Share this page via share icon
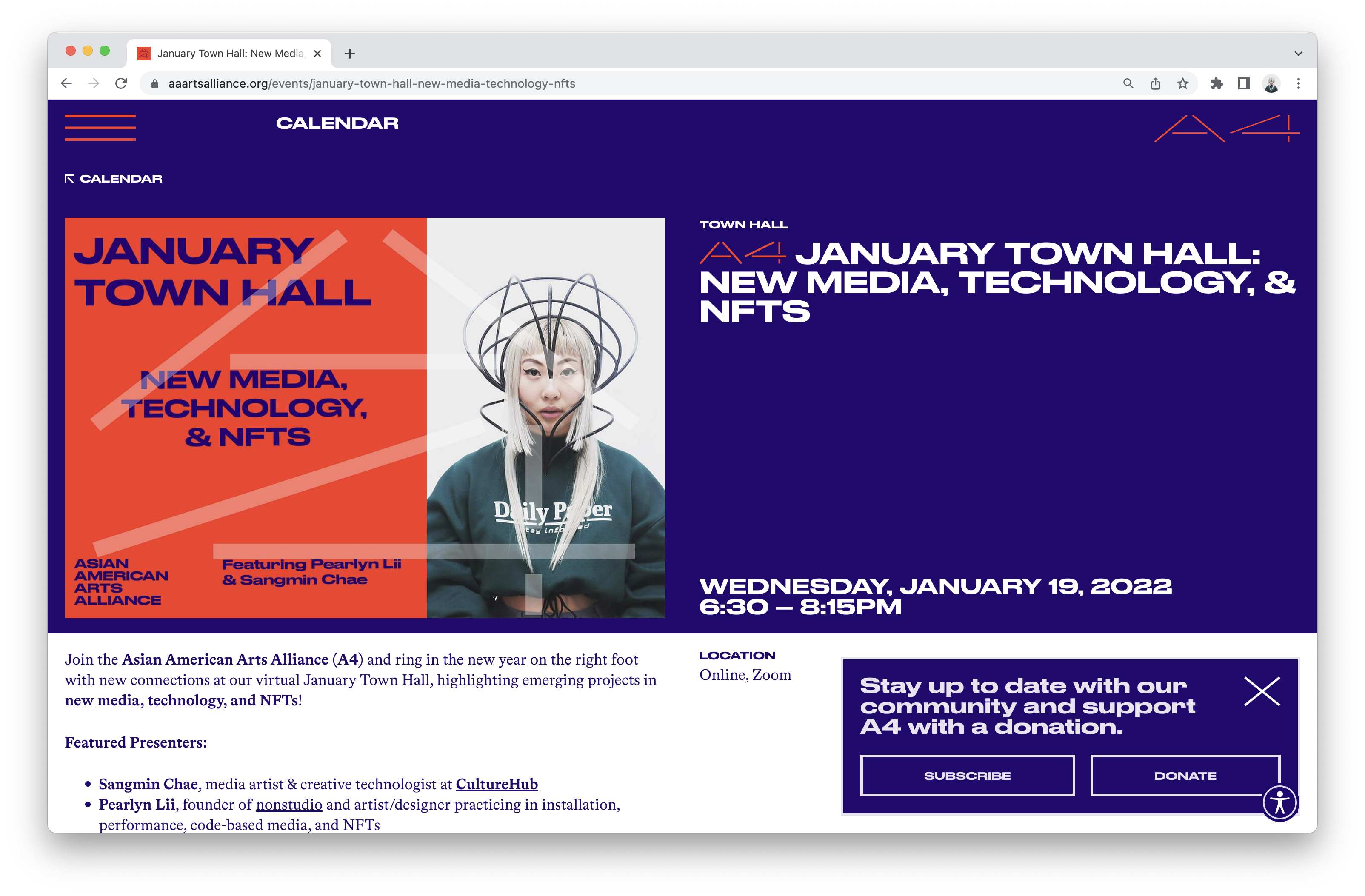Image resolution: width=1365 pixels, height=896 pixels. (1155, 84)
